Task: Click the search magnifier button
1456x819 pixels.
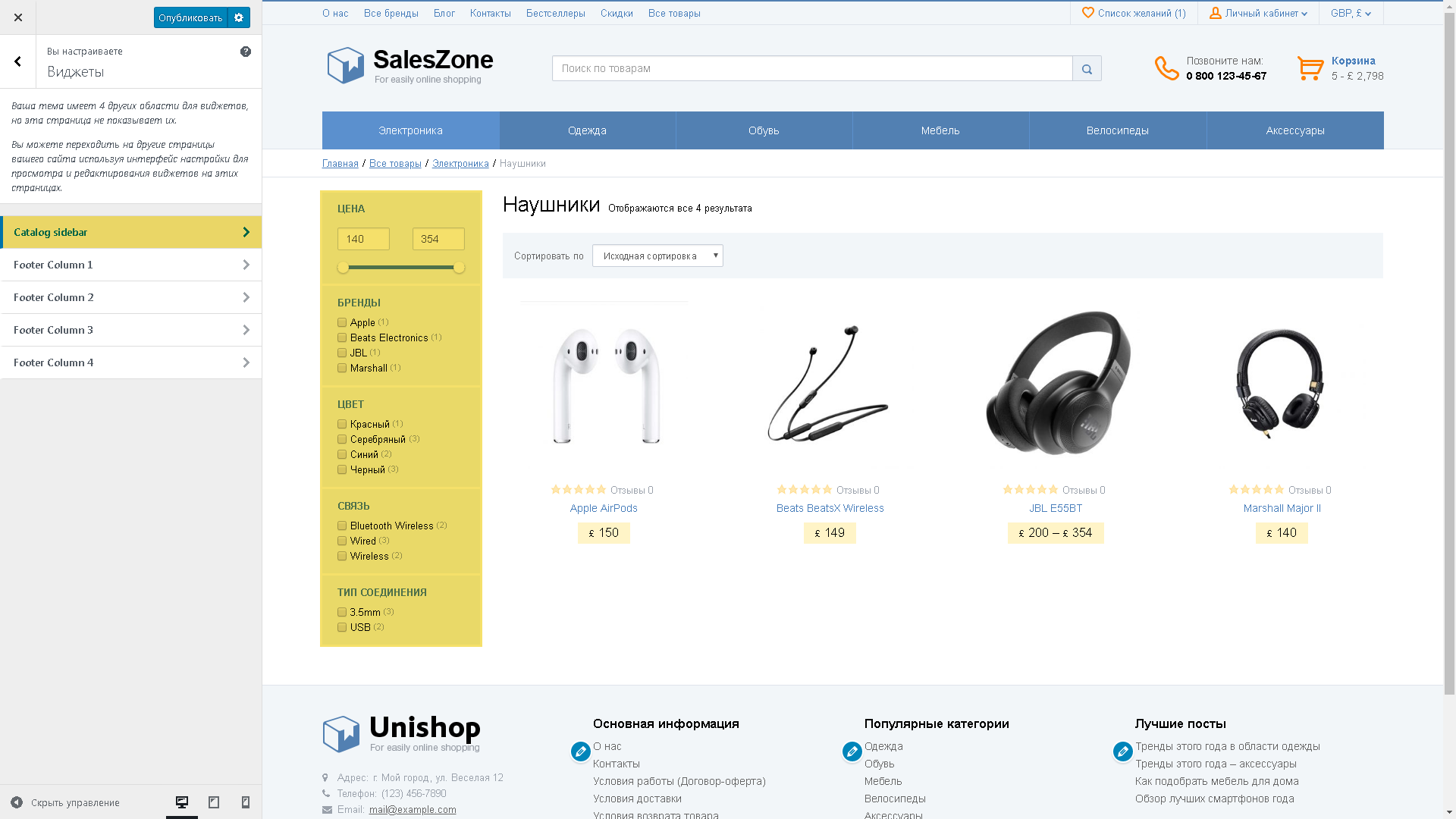Action: pos(1087,68)
